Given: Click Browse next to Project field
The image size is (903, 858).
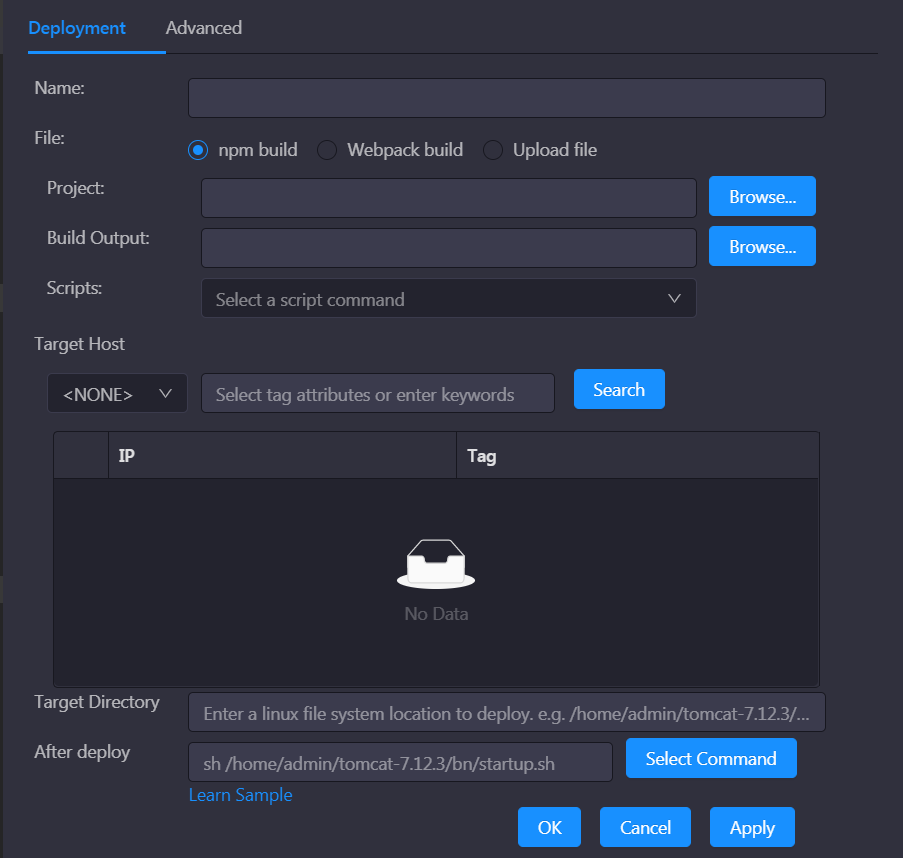Looking at the screenshot, I should coord(762,197).
